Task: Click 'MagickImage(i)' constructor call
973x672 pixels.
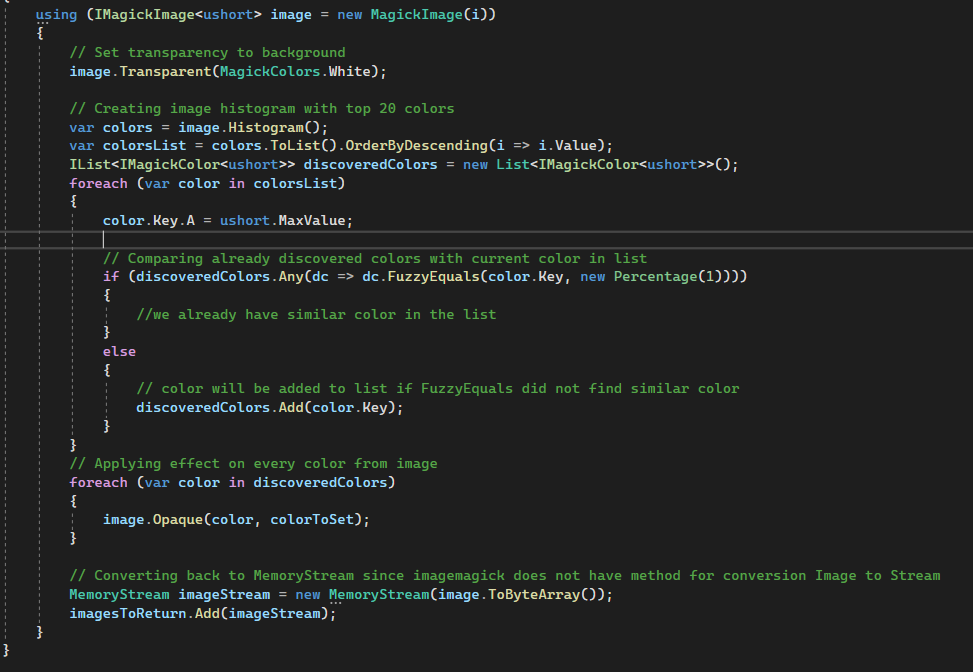Action: tap(429, 14)
